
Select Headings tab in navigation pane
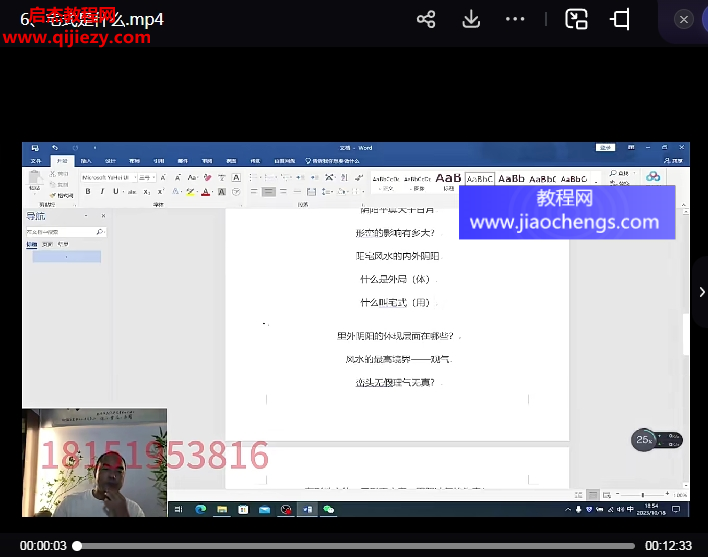pos(32,244)
